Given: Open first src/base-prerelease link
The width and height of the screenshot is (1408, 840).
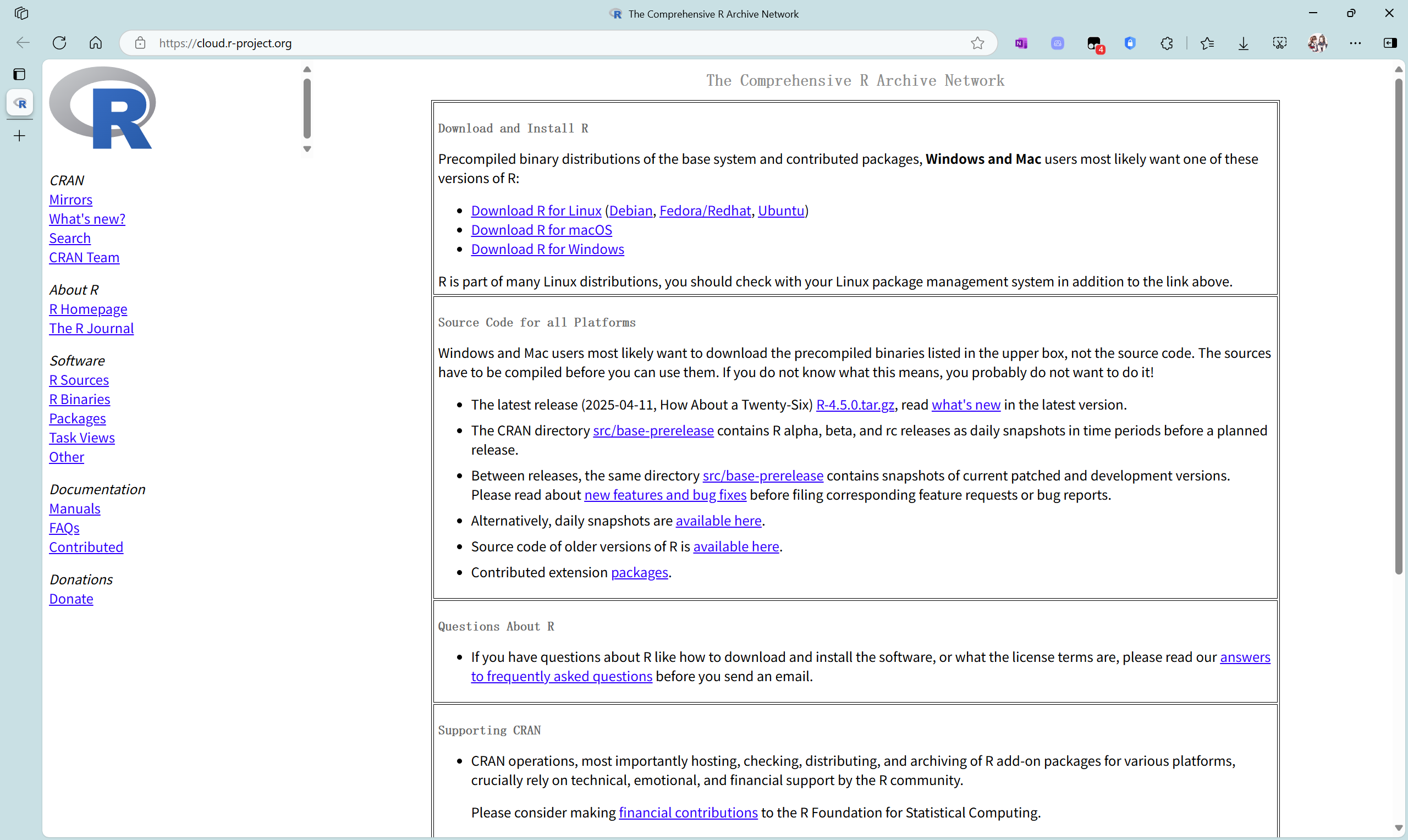Looking at the screenshot, I should click(653, 431).
